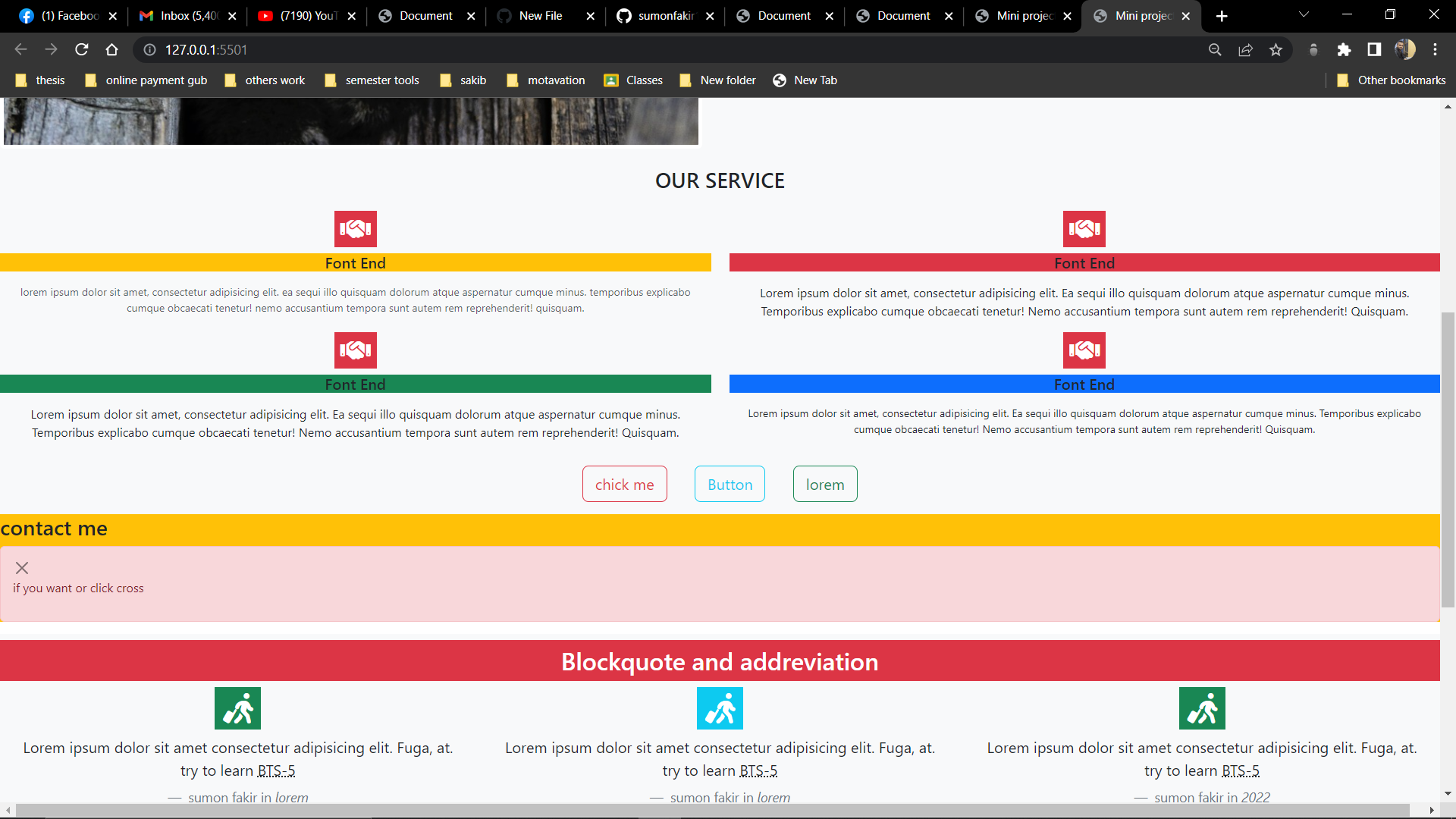Dismiss the pink alert with cross icon
This screenshot has height=819, width=1456.
click(x=22, y=568)
